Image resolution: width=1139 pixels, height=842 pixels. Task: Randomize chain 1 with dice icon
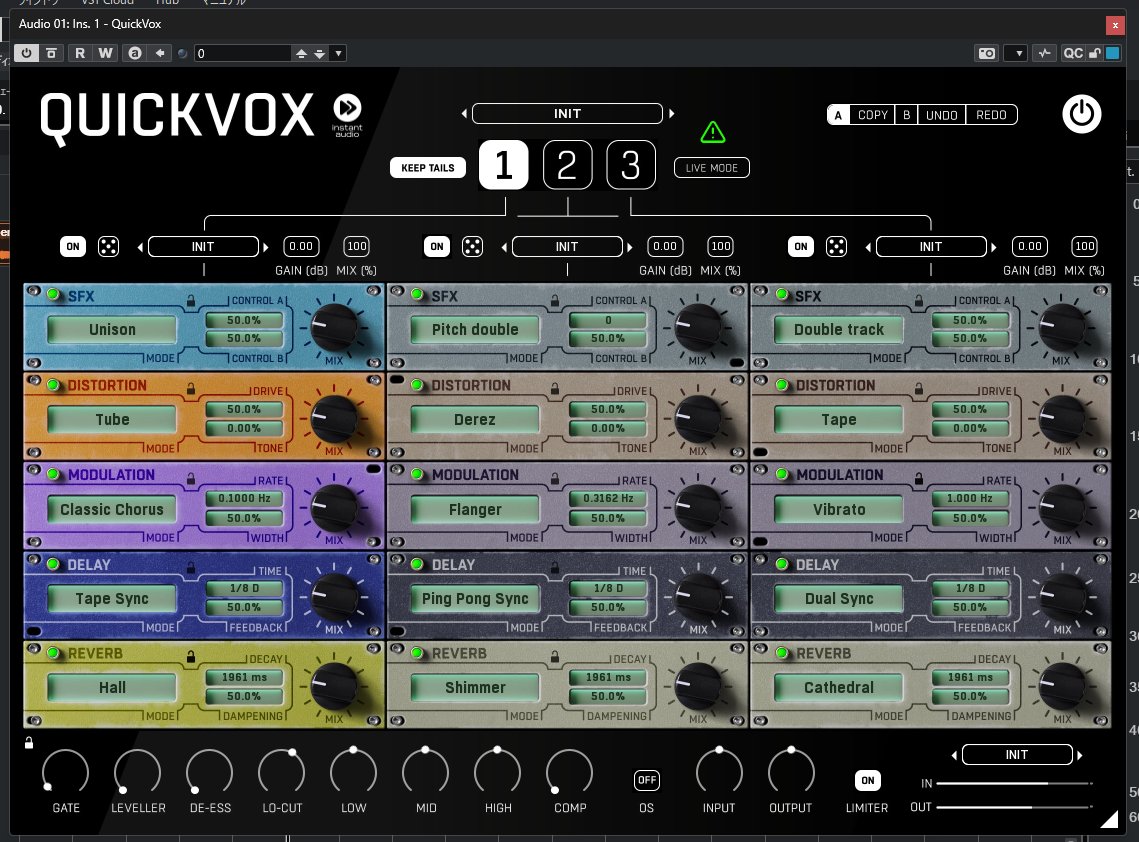click(x=108, y=246)
